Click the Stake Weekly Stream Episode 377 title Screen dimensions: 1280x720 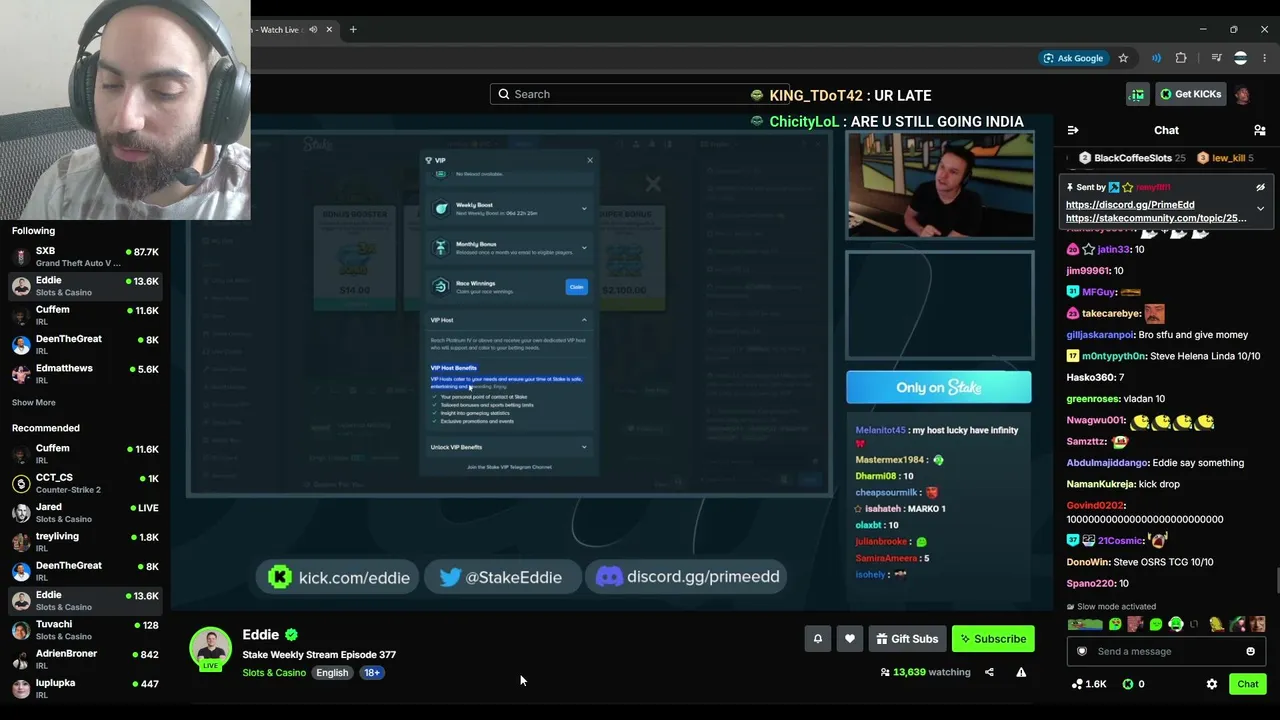point(319,655)
